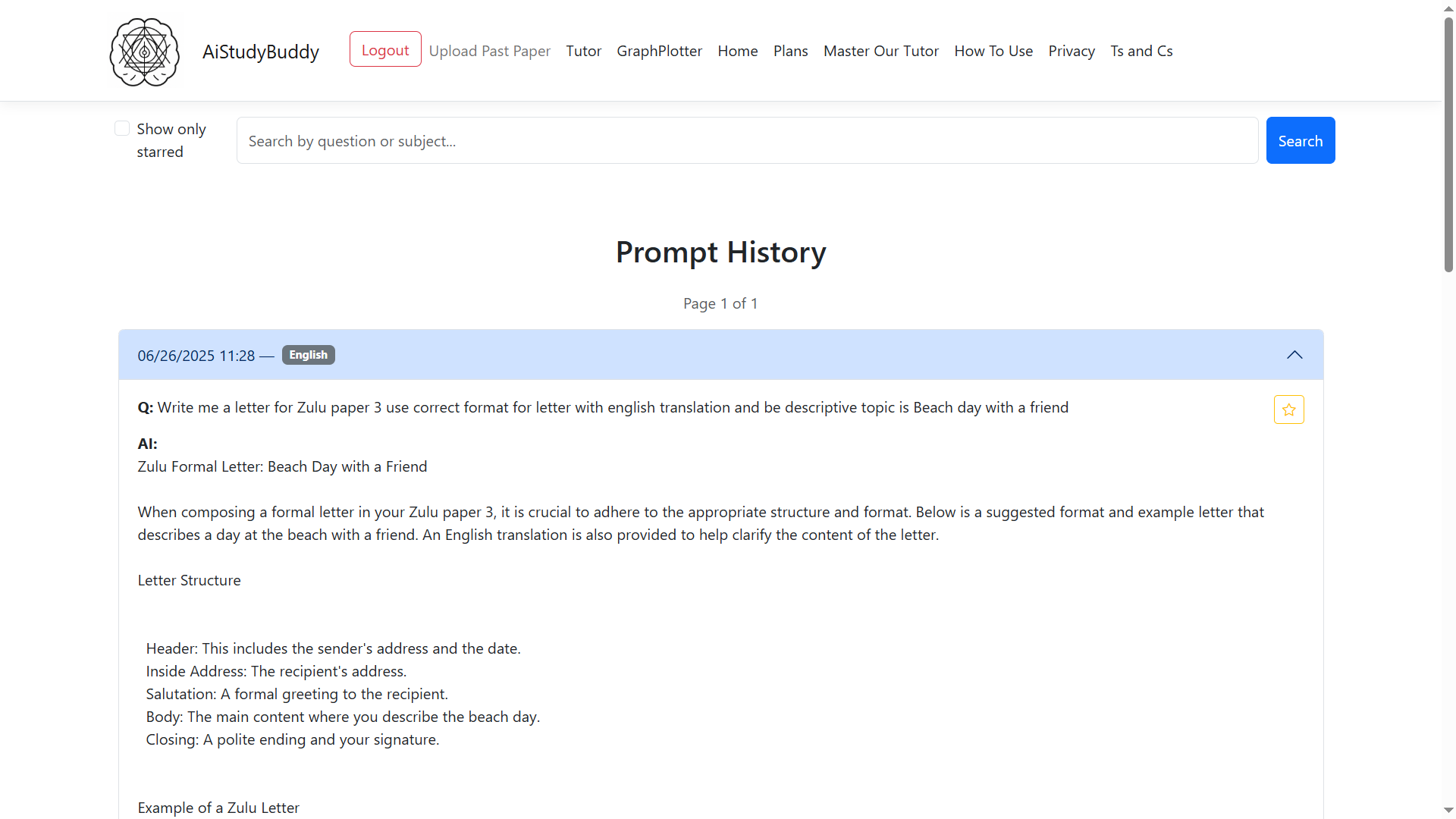Navigate to Home
The image size is (1456, 819).
pyautogui.click(x=737, y=51)
